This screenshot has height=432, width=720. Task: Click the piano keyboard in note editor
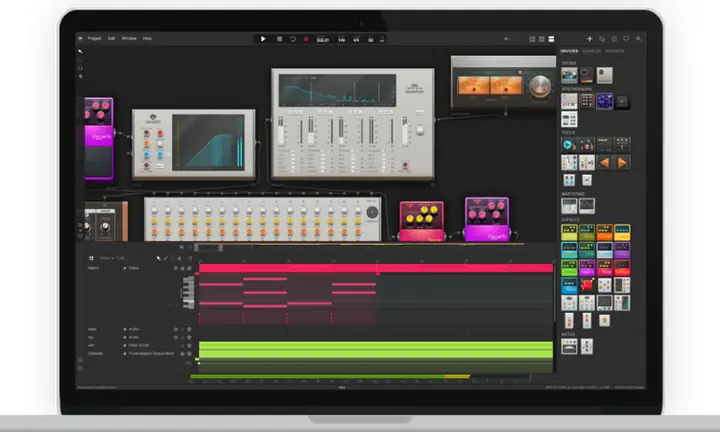[188, 292]
